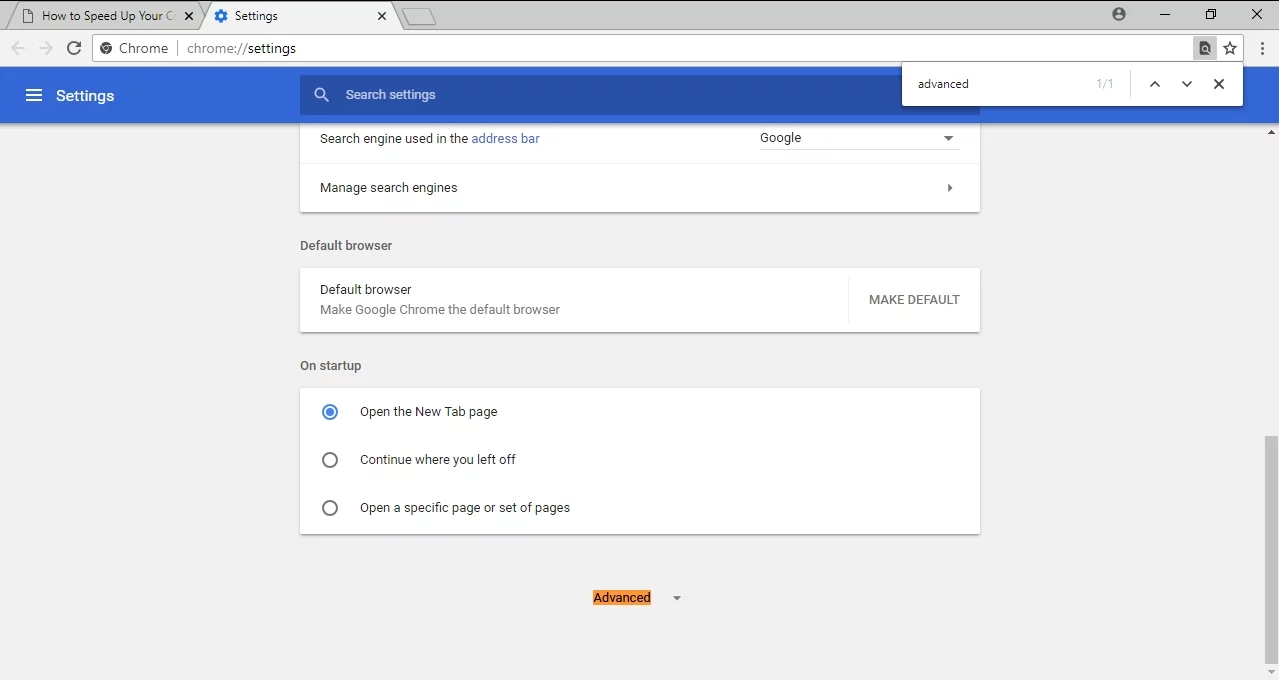
Task: Close the find bar
Action: (1219, 84)
